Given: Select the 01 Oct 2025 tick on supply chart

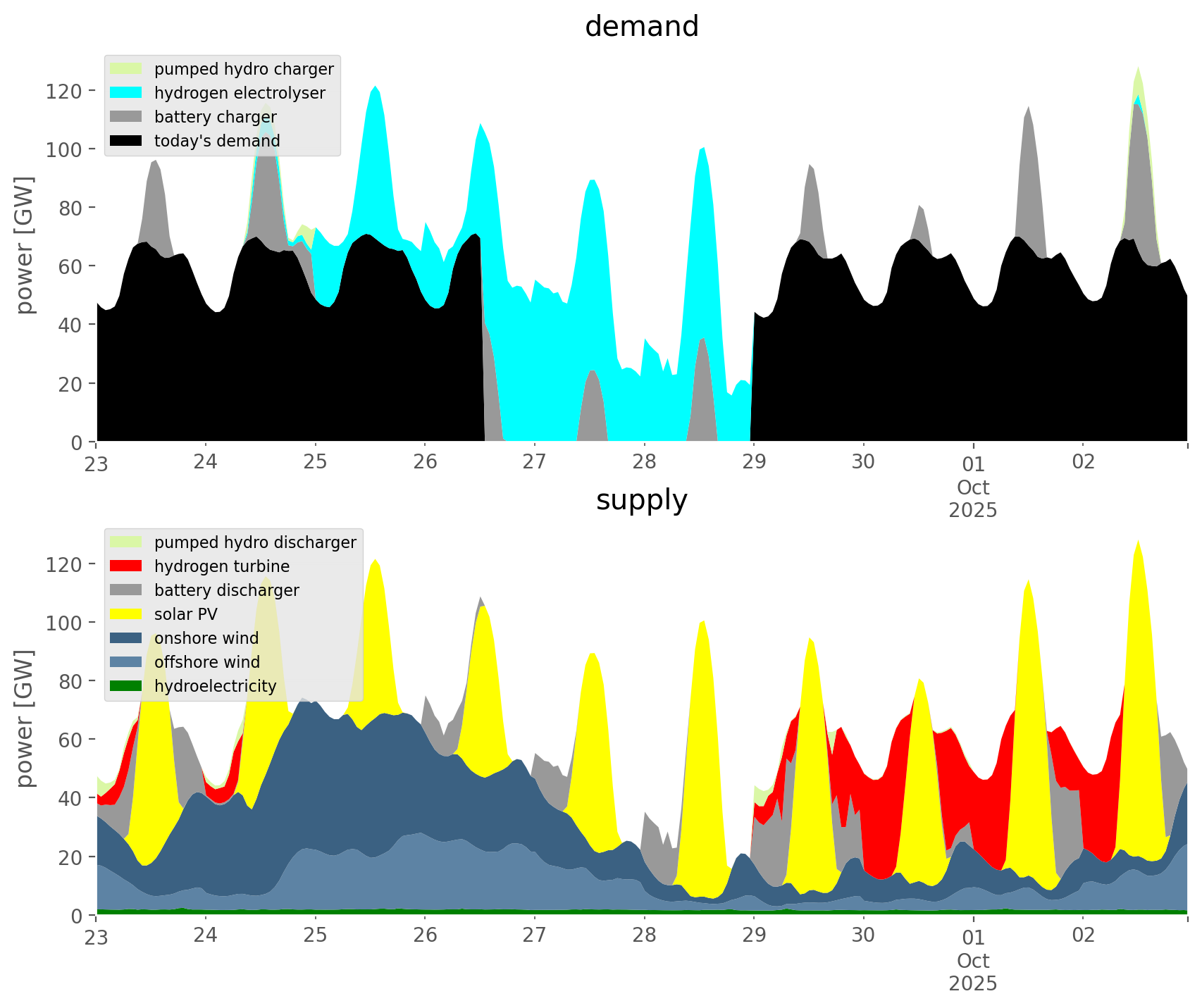Looking at the screenshot, I should [973, 958].
